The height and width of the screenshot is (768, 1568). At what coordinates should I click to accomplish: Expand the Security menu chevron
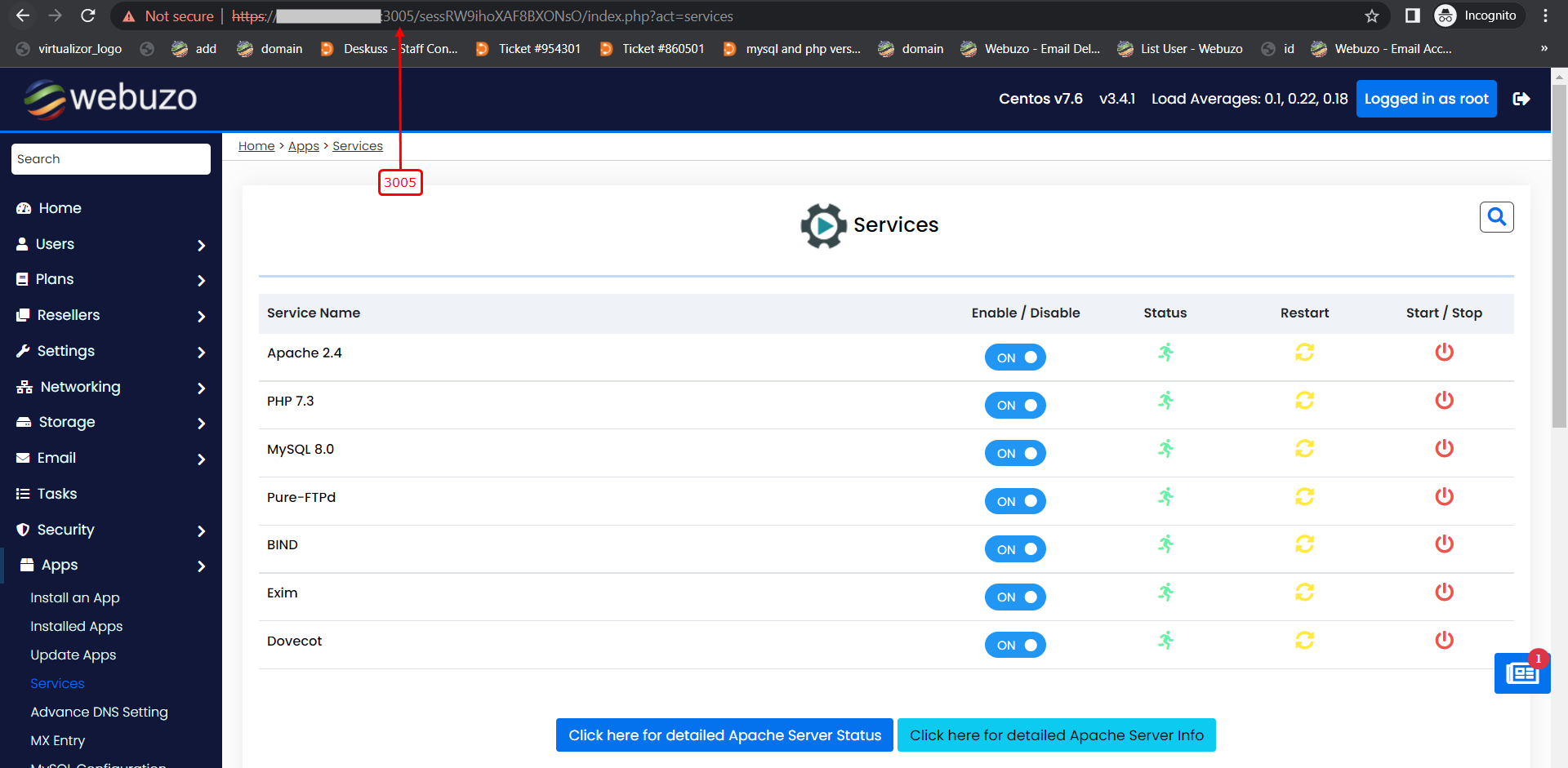pos(201,530)
